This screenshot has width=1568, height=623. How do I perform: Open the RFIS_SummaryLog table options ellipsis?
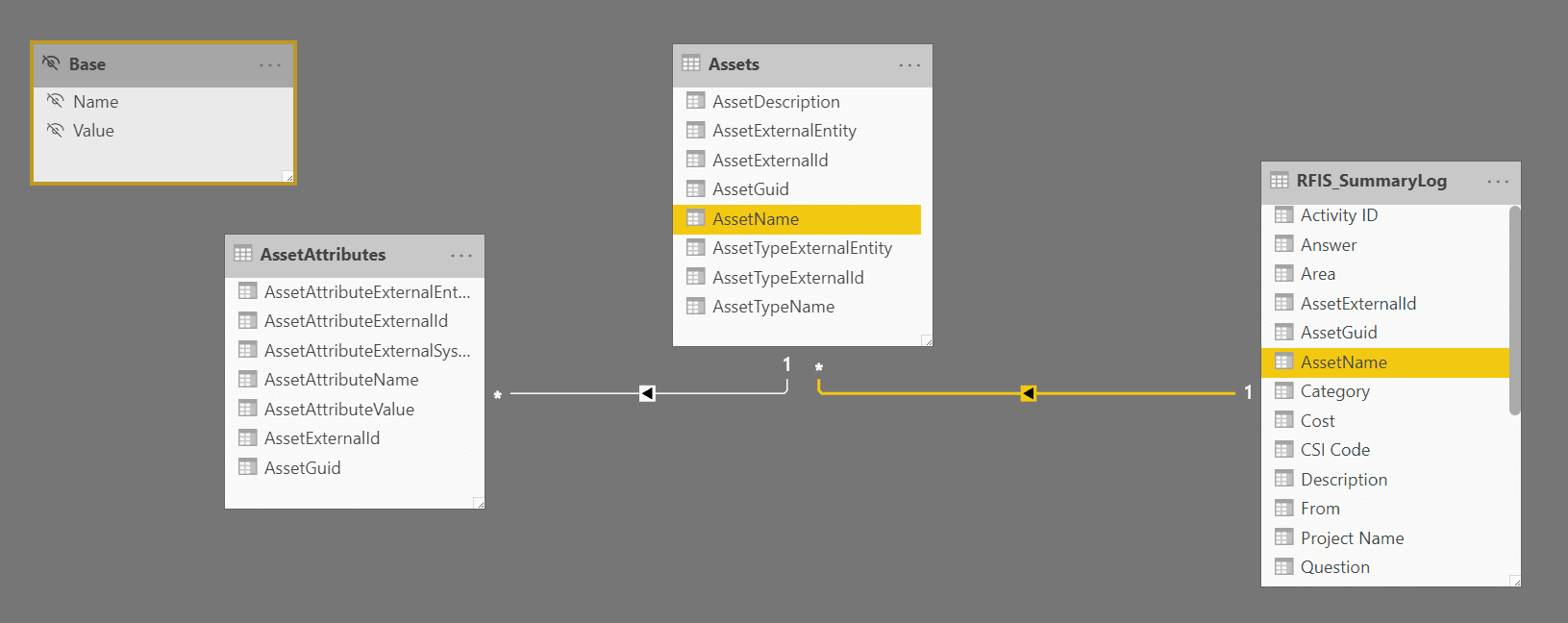(x=1498, y=182)
